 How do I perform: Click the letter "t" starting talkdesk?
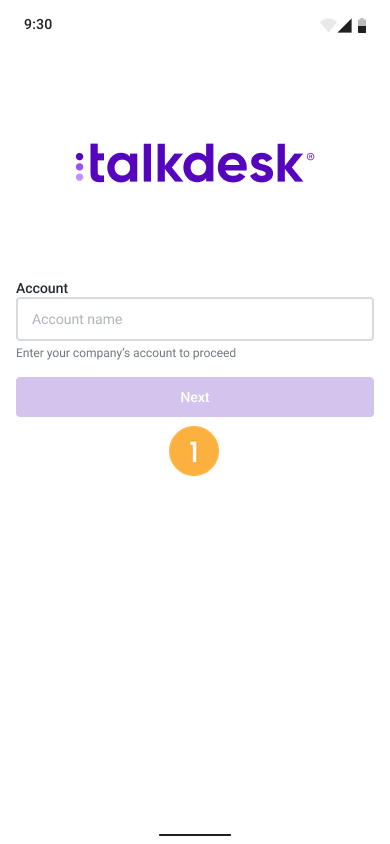[97, 163]
